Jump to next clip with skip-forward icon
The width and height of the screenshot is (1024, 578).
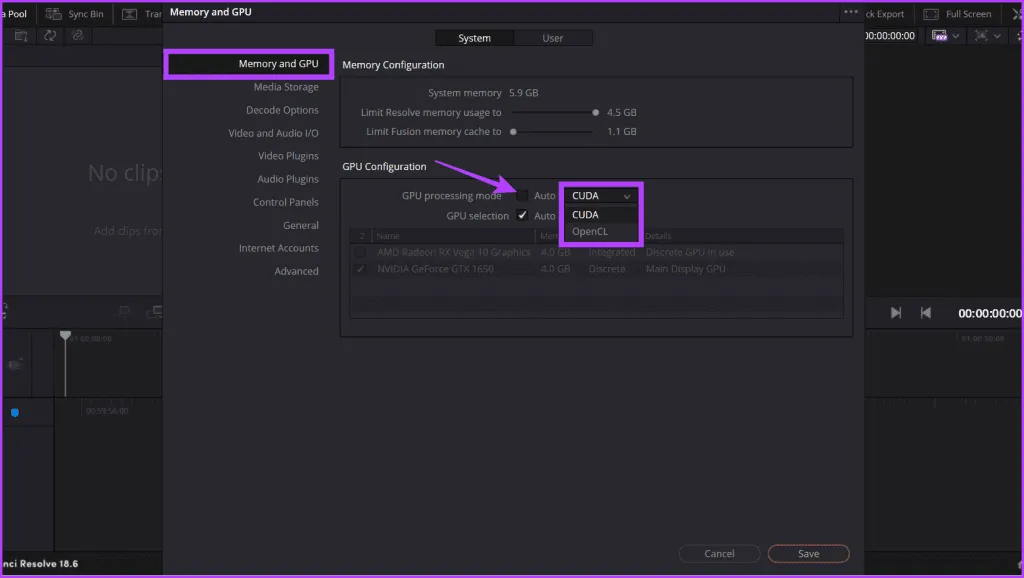896,313
